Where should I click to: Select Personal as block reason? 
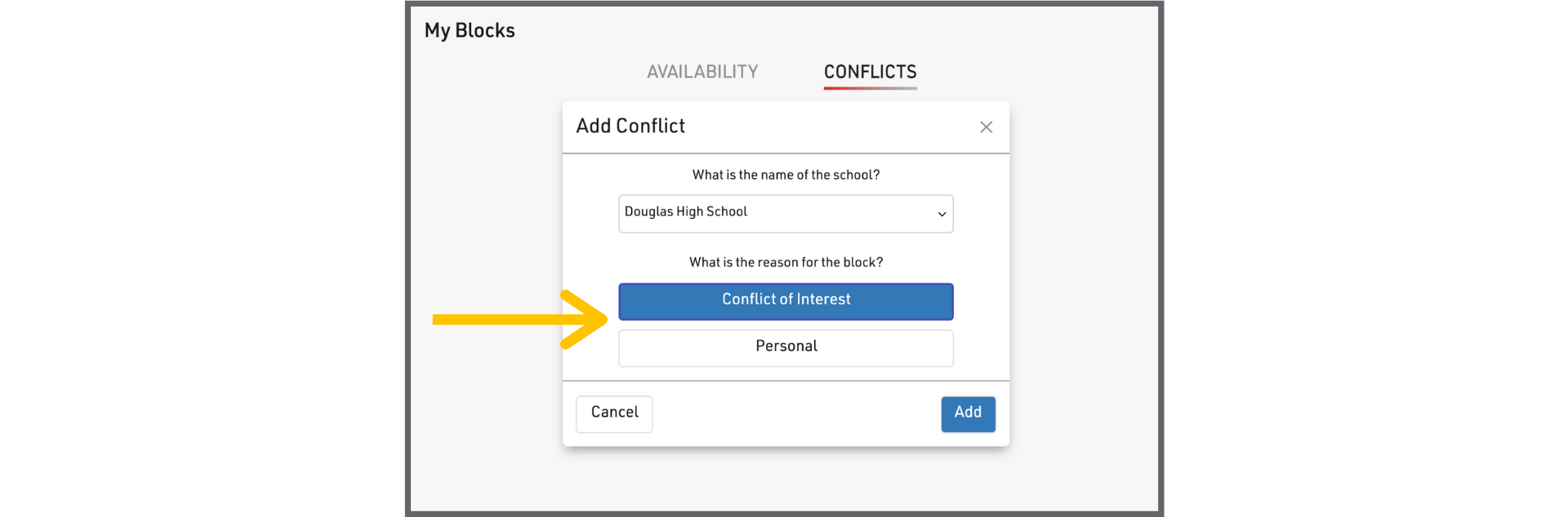786,347
